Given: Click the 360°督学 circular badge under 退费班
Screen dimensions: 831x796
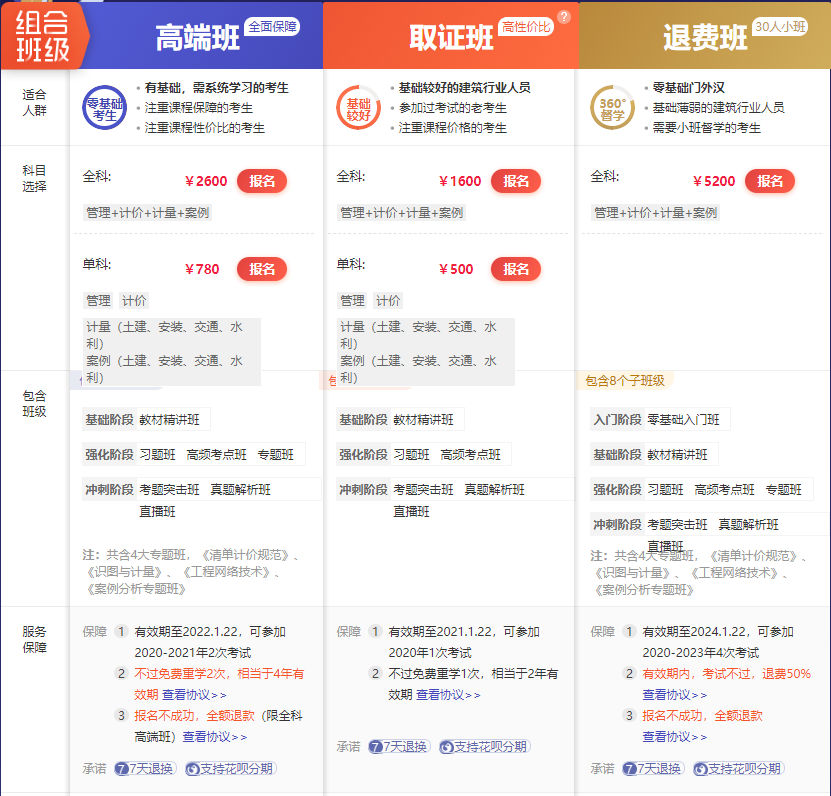Looking at the screenshot, I should tap(612, 108).
